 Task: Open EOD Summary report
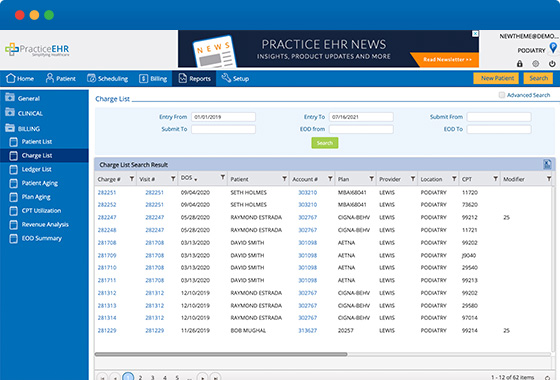point(41,238)
